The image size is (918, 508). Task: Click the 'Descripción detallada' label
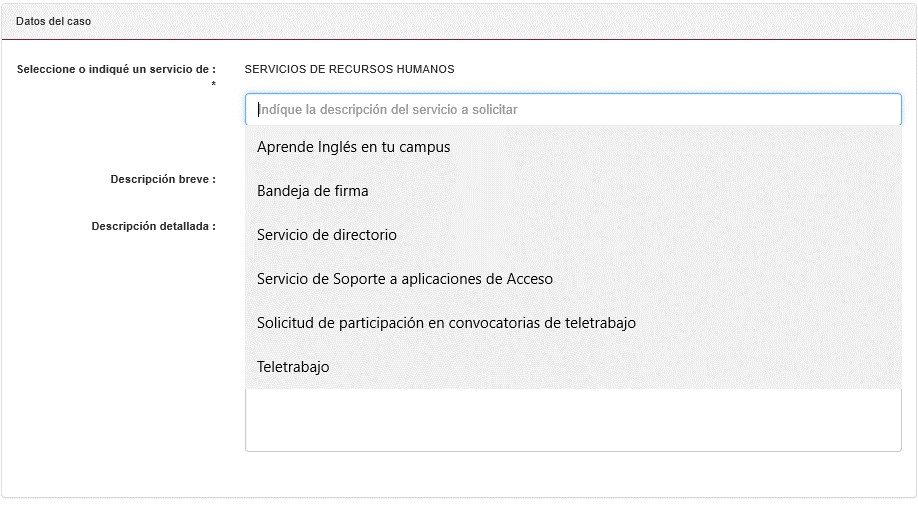click(153, 226)
